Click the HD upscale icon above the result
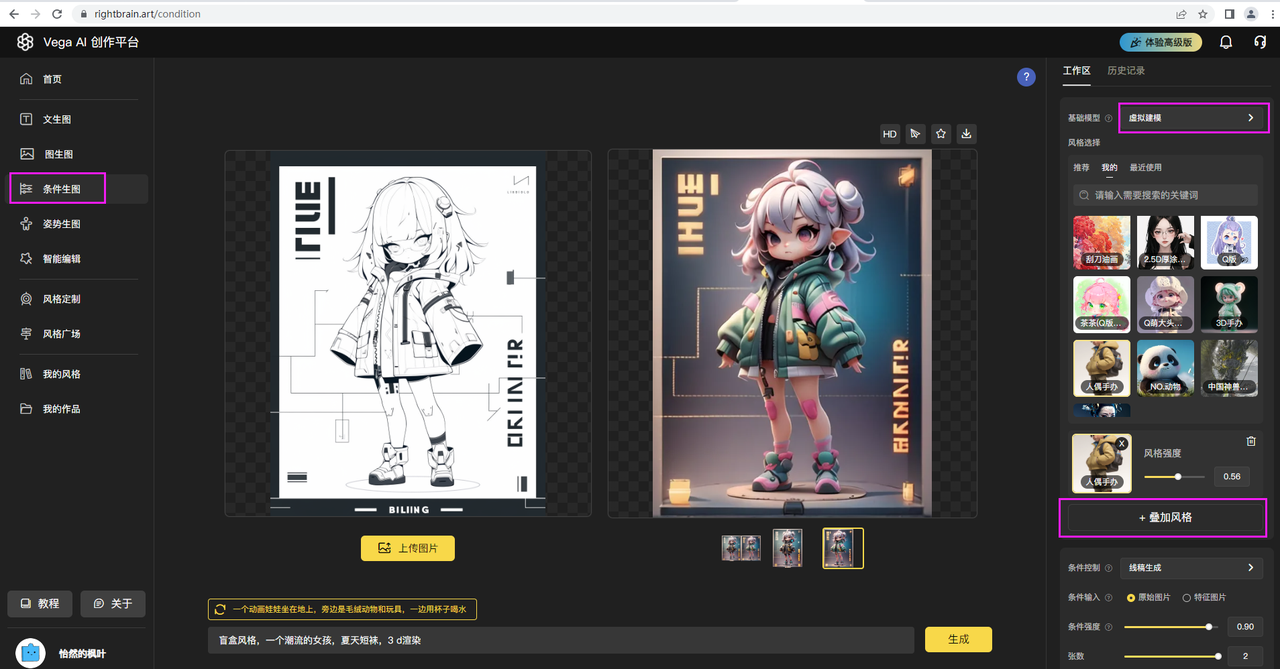1280x669 pixels. 890,133
